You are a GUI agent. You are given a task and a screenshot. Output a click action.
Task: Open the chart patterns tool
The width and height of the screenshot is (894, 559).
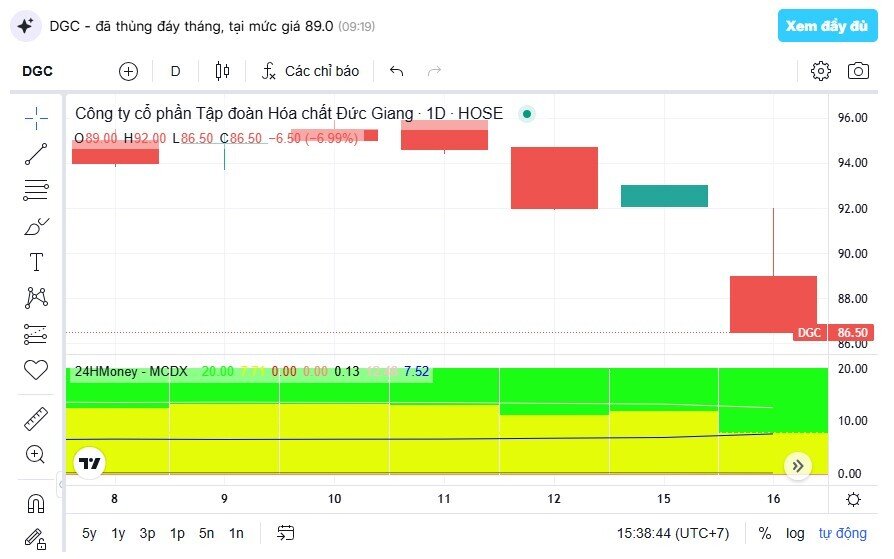click(36, 297)
